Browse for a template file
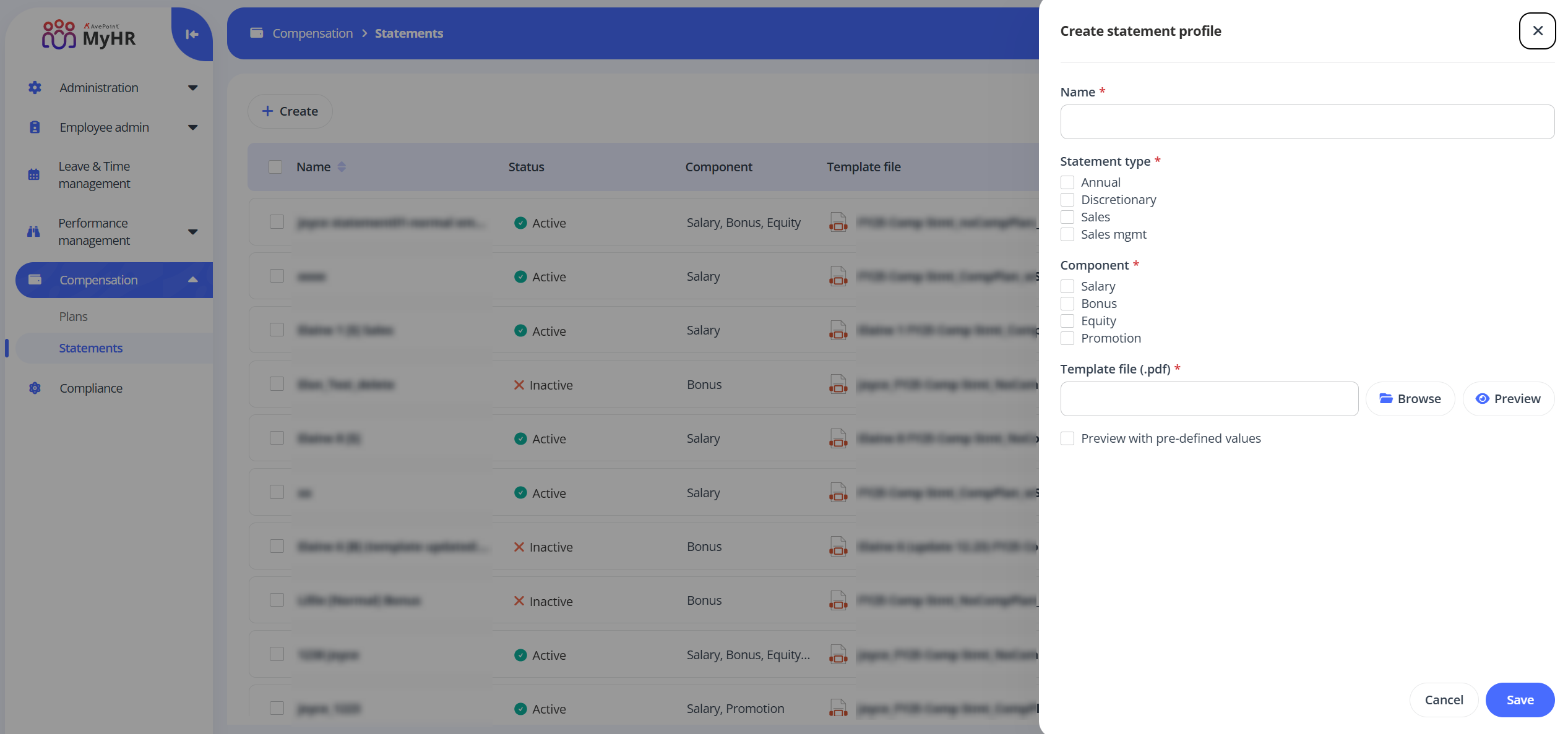Image resolution: width=1568 pixels, height=734 pixels. click(1410, 398)
